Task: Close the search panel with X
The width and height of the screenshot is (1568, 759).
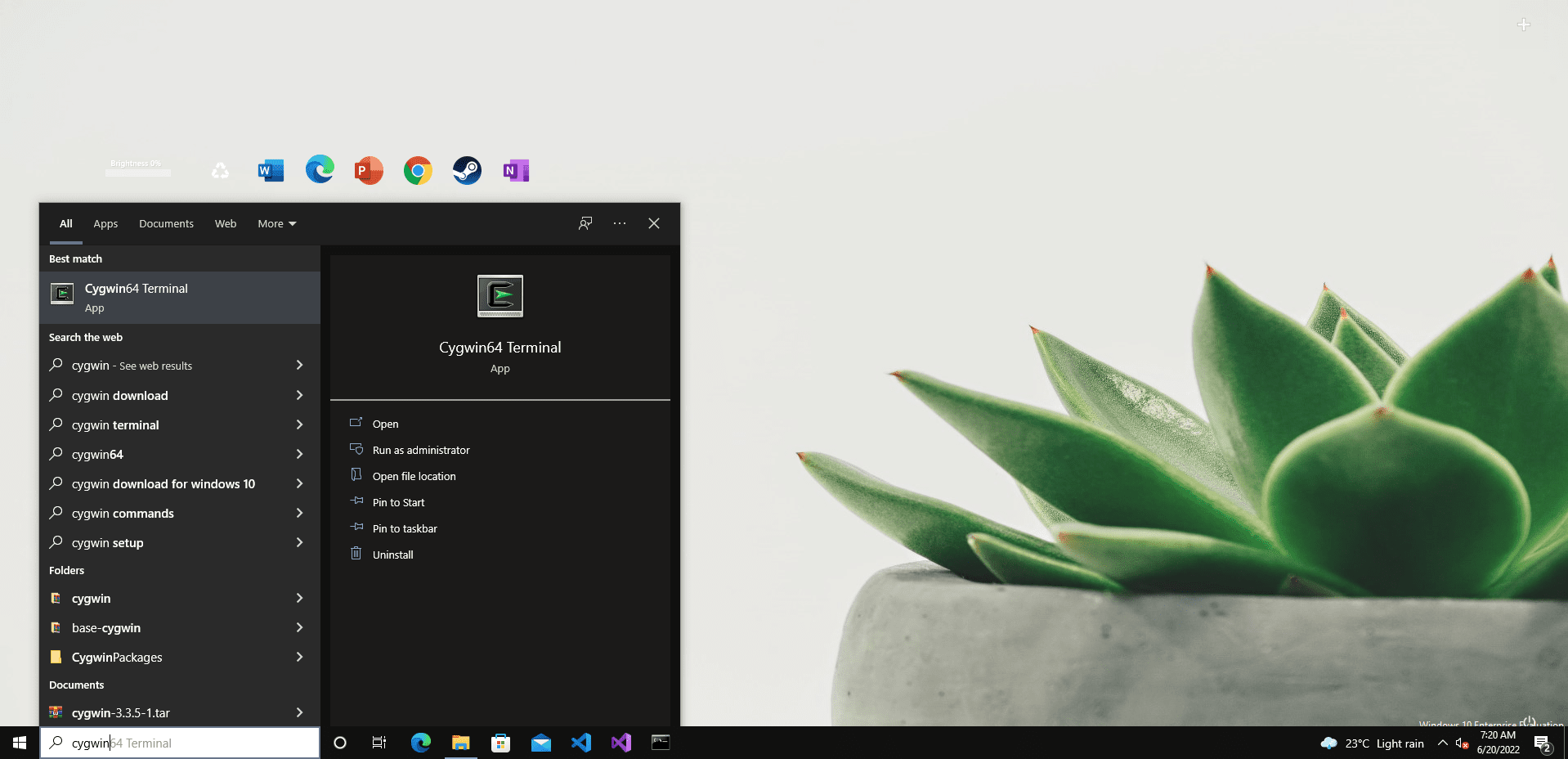Action: [x=654, y=223]
